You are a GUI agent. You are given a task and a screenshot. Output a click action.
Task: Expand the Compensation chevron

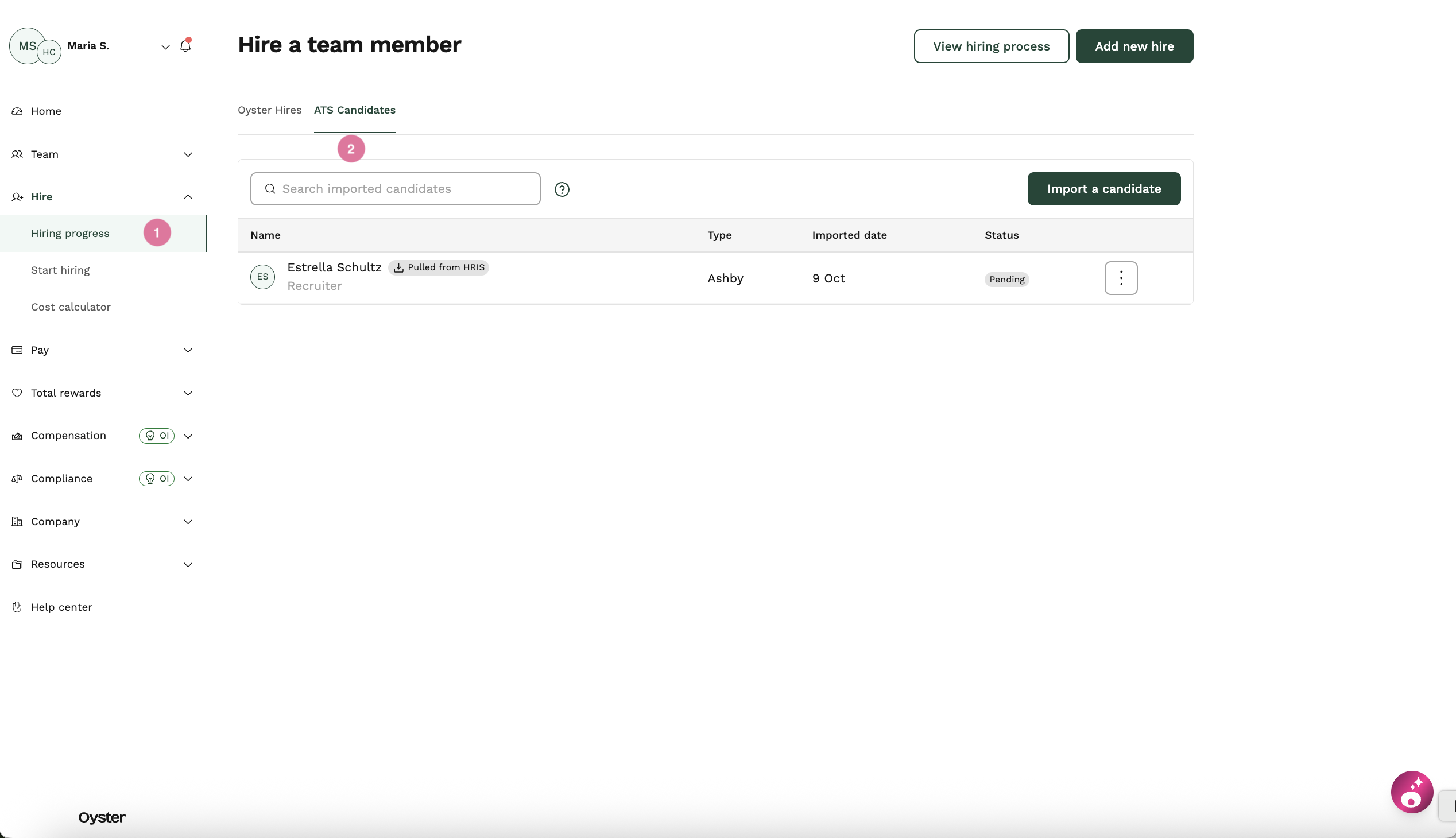coord(188,436)
